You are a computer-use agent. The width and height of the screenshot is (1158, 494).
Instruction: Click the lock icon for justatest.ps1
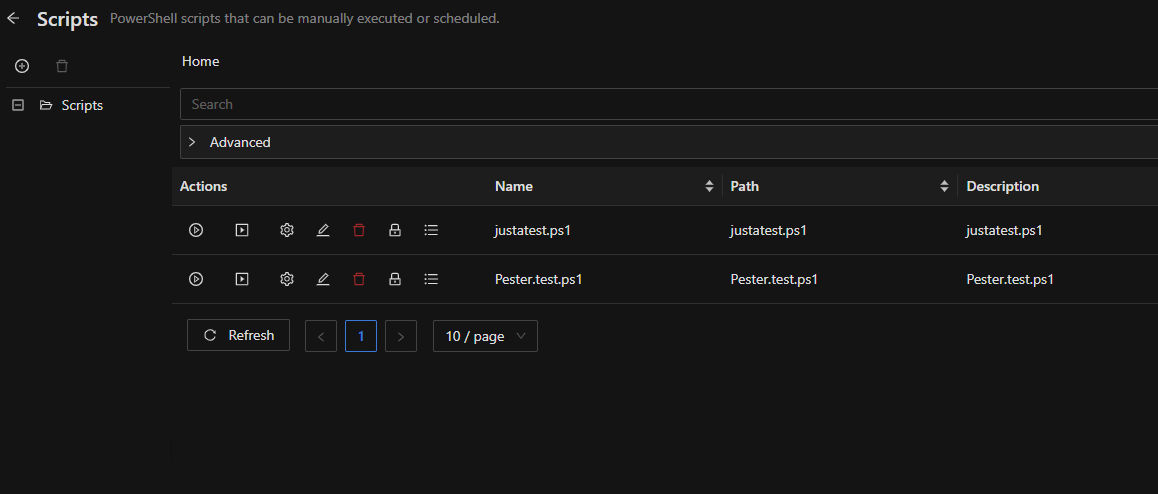tap(395, 230)
